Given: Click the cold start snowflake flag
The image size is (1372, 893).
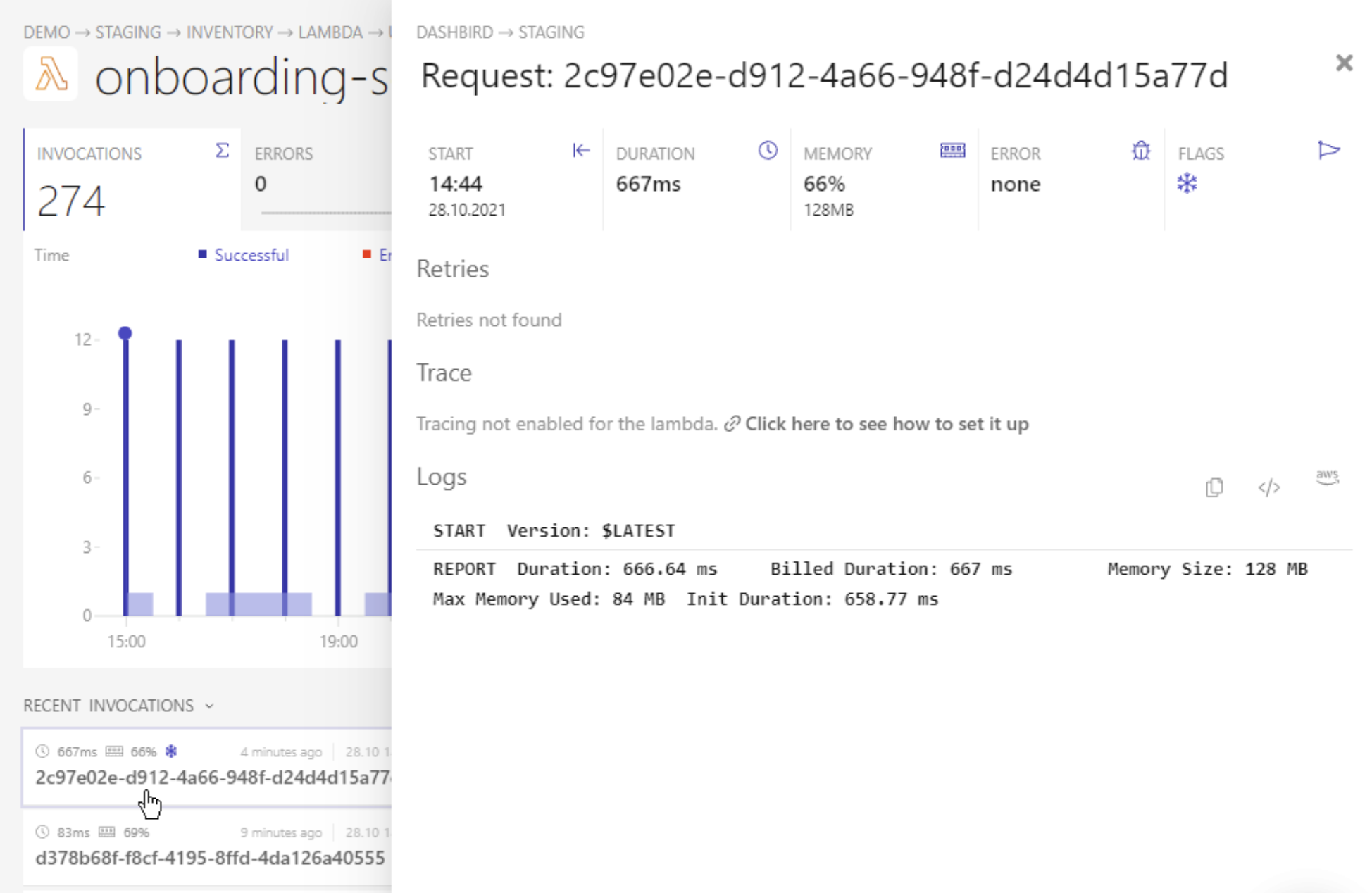Looking at the screenshot, I should pos(1187,184).
